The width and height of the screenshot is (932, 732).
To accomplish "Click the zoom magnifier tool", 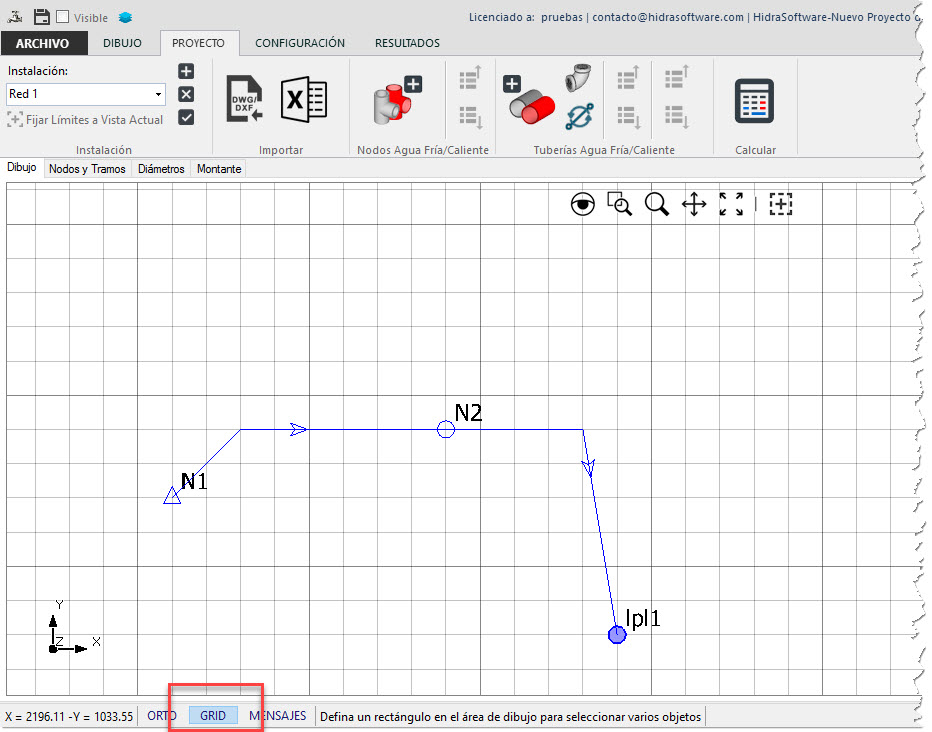I will coord(657,205).
